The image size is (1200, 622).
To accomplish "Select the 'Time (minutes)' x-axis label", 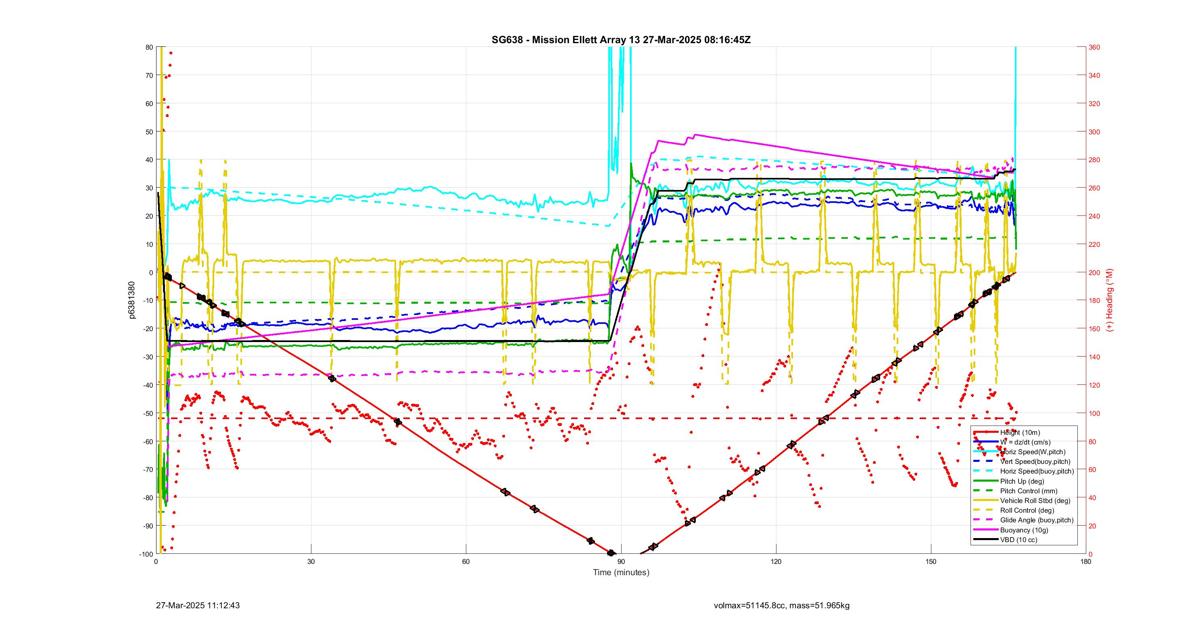I will point(621,573).
